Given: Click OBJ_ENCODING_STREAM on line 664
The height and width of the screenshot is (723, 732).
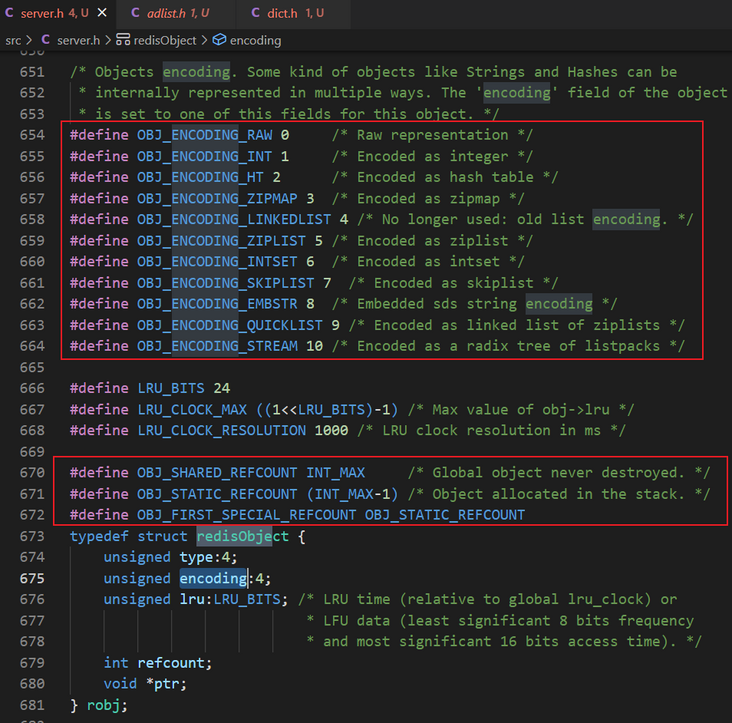Looking at the screenshot, I should pyautogui.click(x=216, y=346).
